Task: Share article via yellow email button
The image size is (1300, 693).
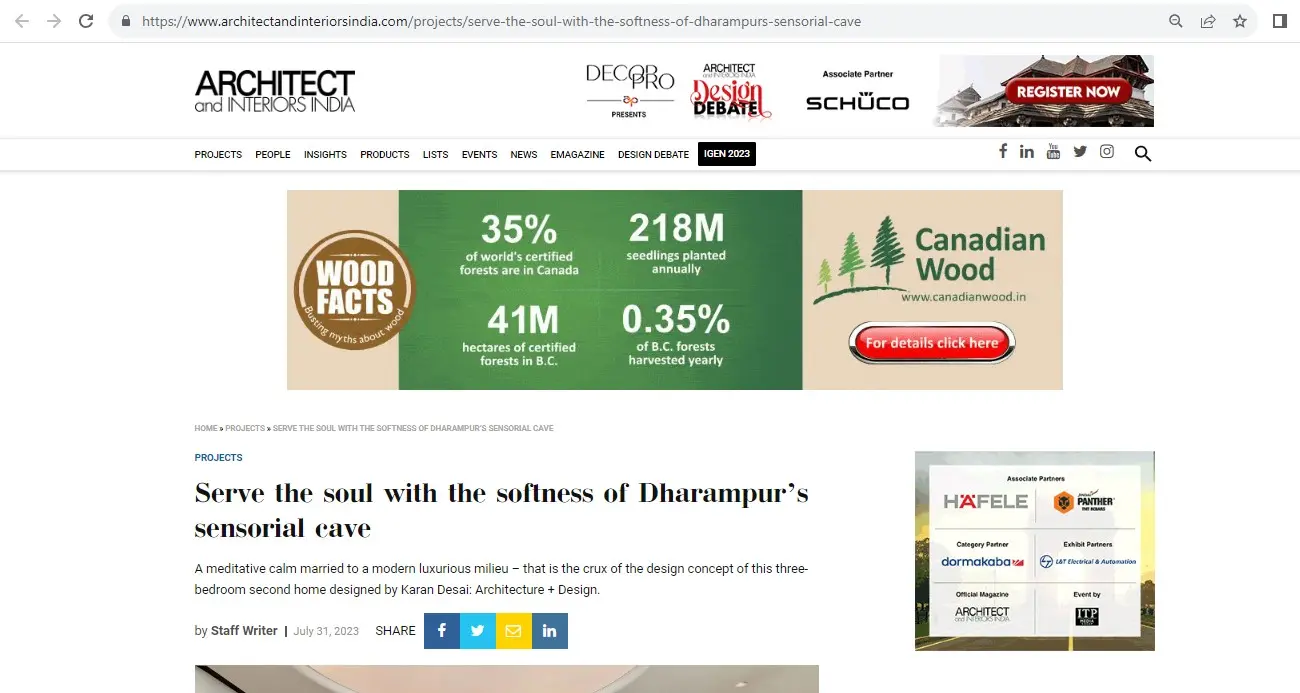Action: [514, 631]
